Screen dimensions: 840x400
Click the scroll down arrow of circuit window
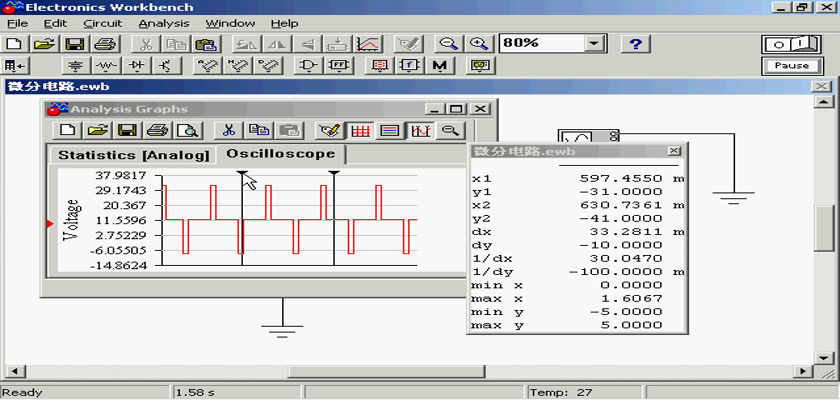tap(824, 358)
